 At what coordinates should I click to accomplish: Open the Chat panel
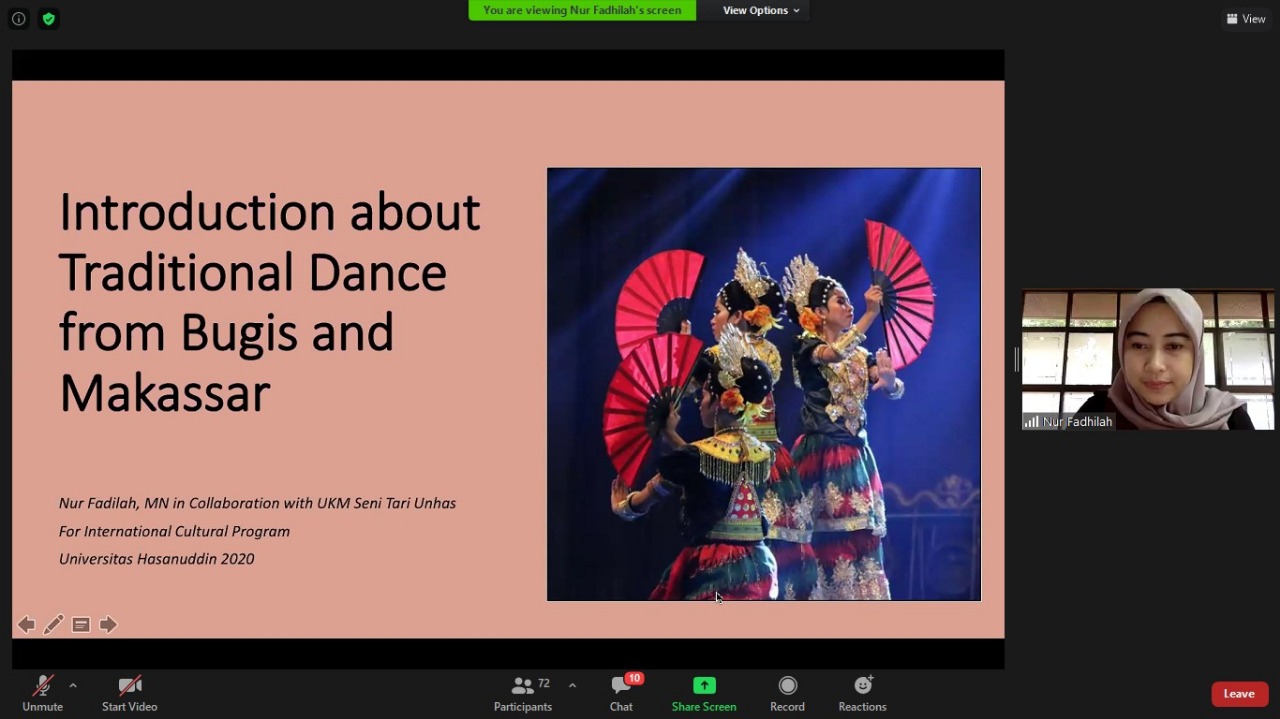621,693
